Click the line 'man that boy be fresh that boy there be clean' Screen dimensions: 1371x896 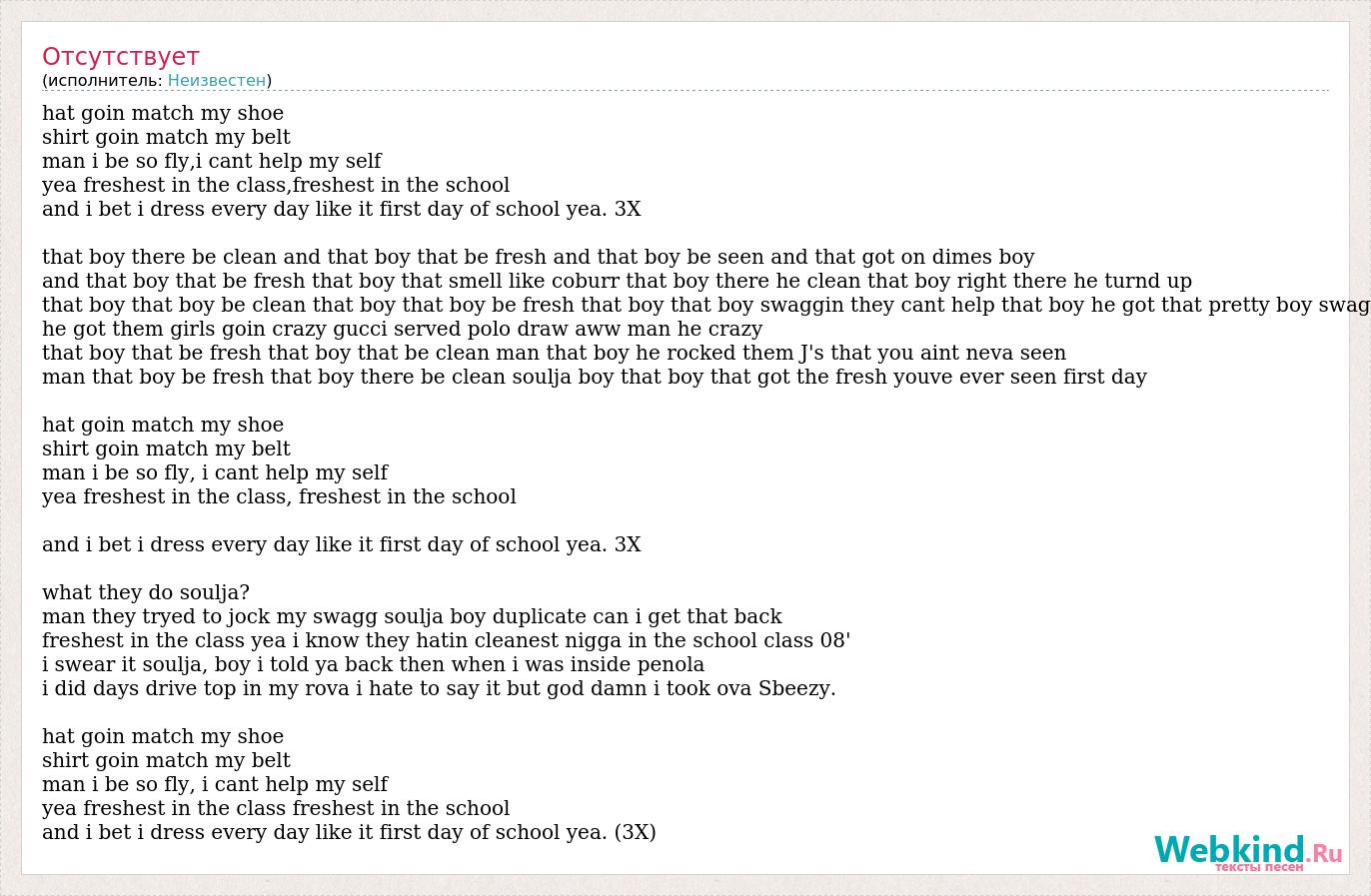click(x=595, y=378)
